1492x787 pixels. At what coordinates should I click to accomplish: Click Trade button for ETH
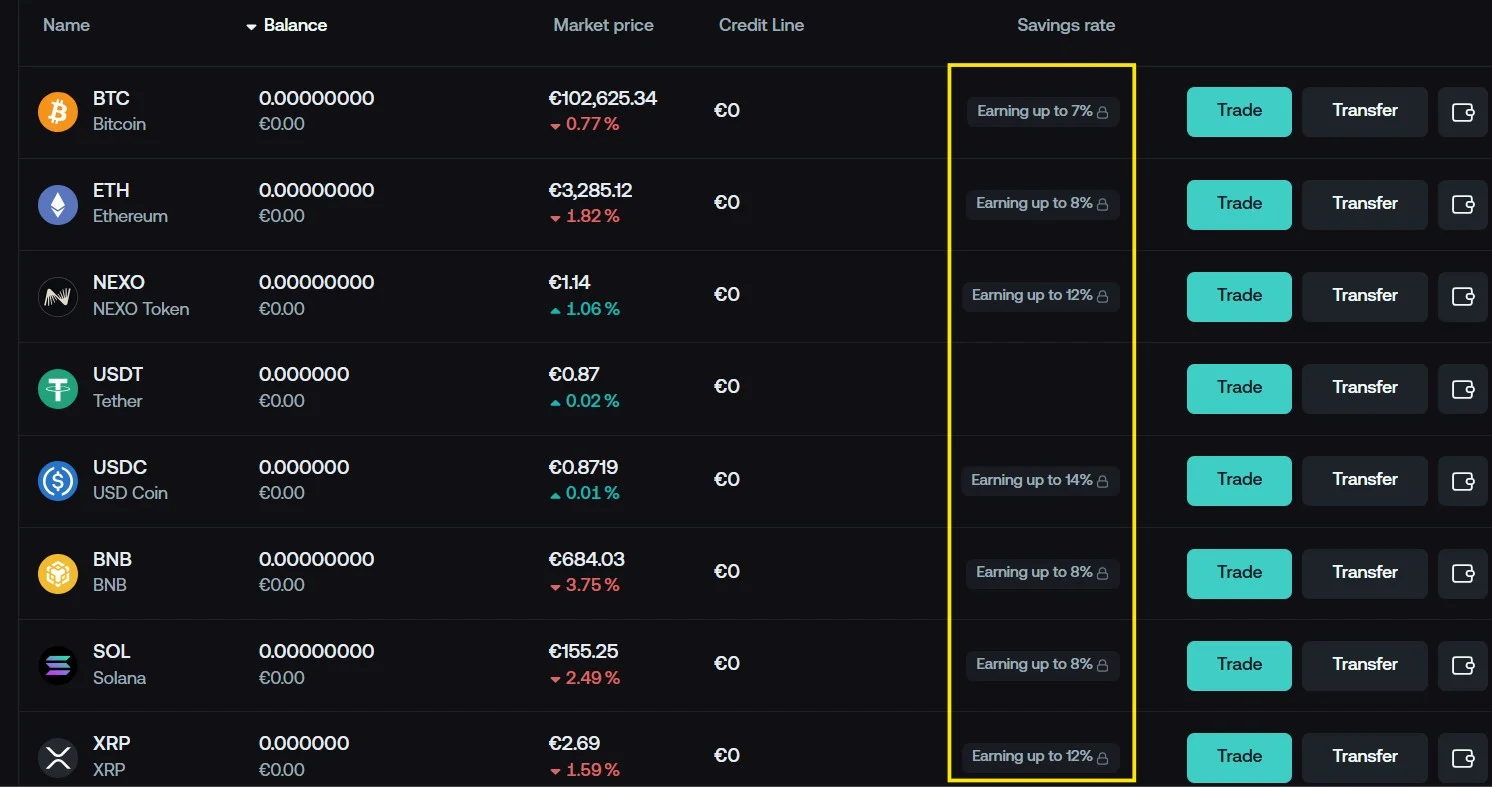[1239, 204]
